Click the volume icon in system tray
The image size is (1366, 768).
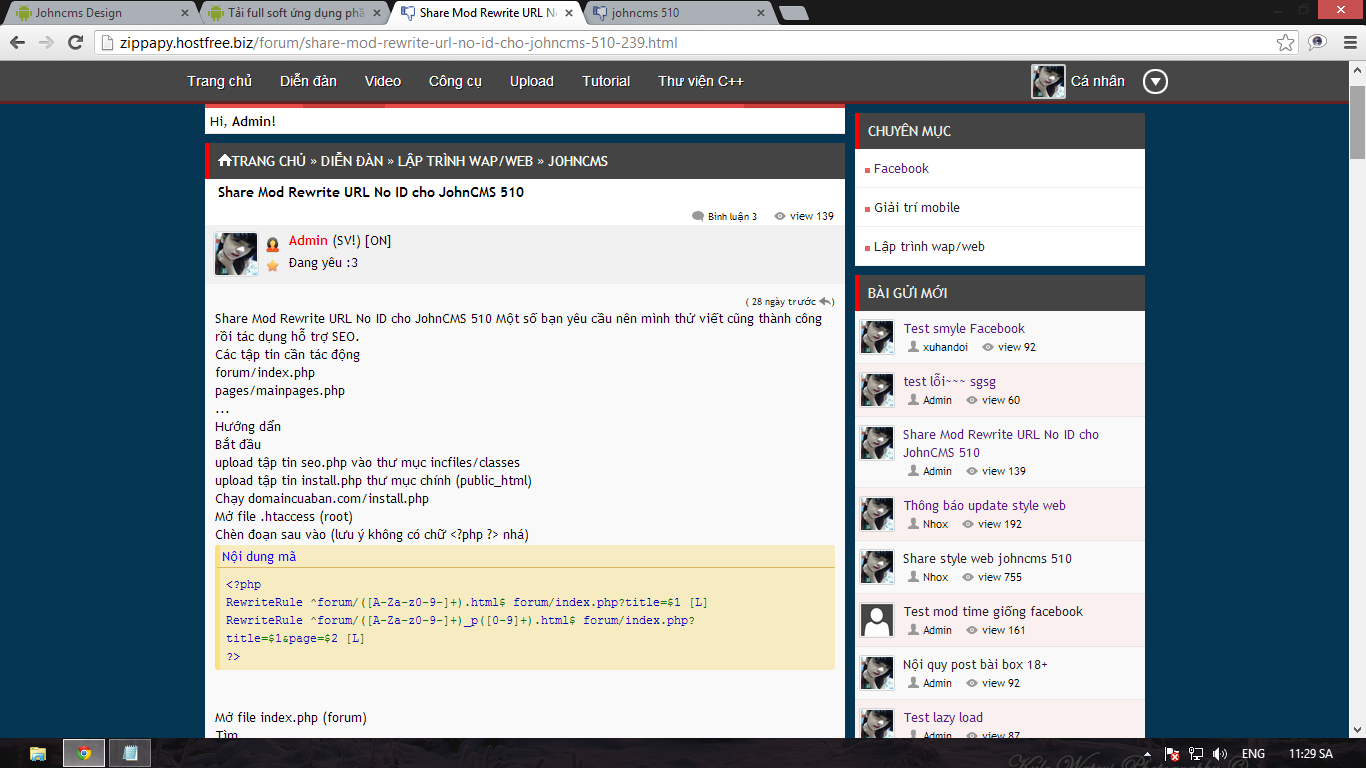1219,754
